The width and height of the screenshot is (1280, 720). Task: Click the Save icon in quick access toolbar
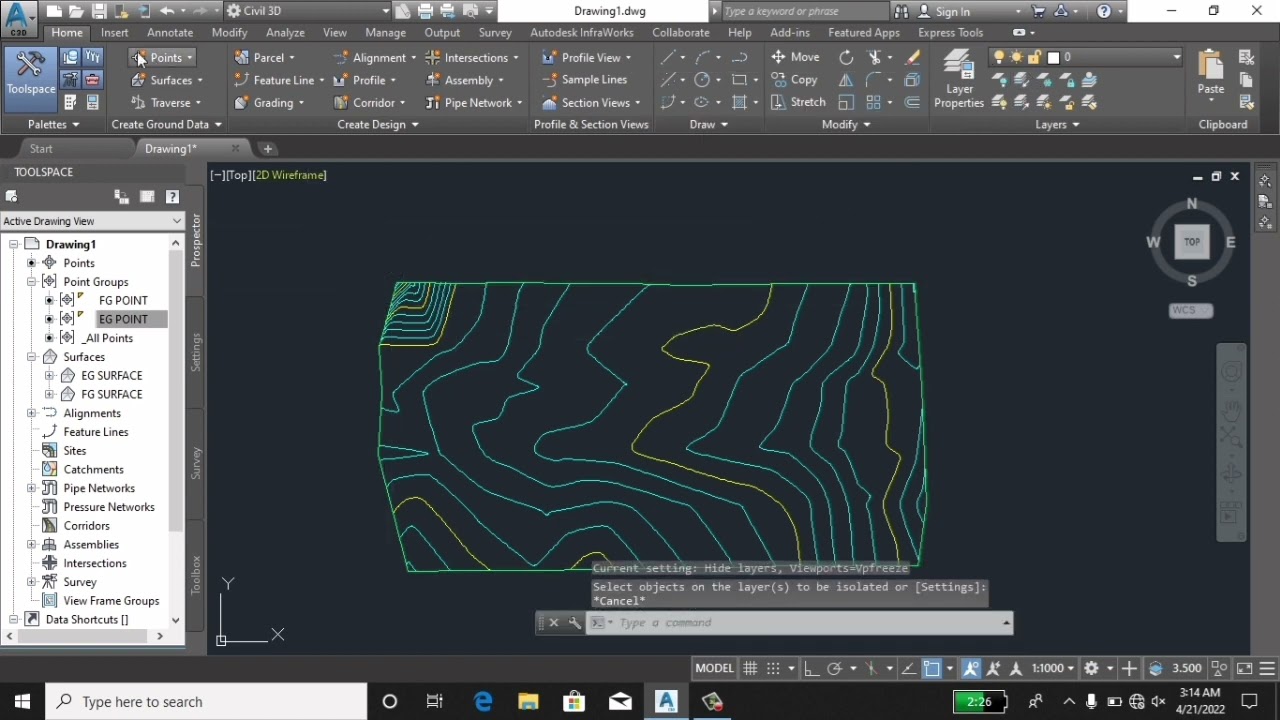click(x=99, y=11)
